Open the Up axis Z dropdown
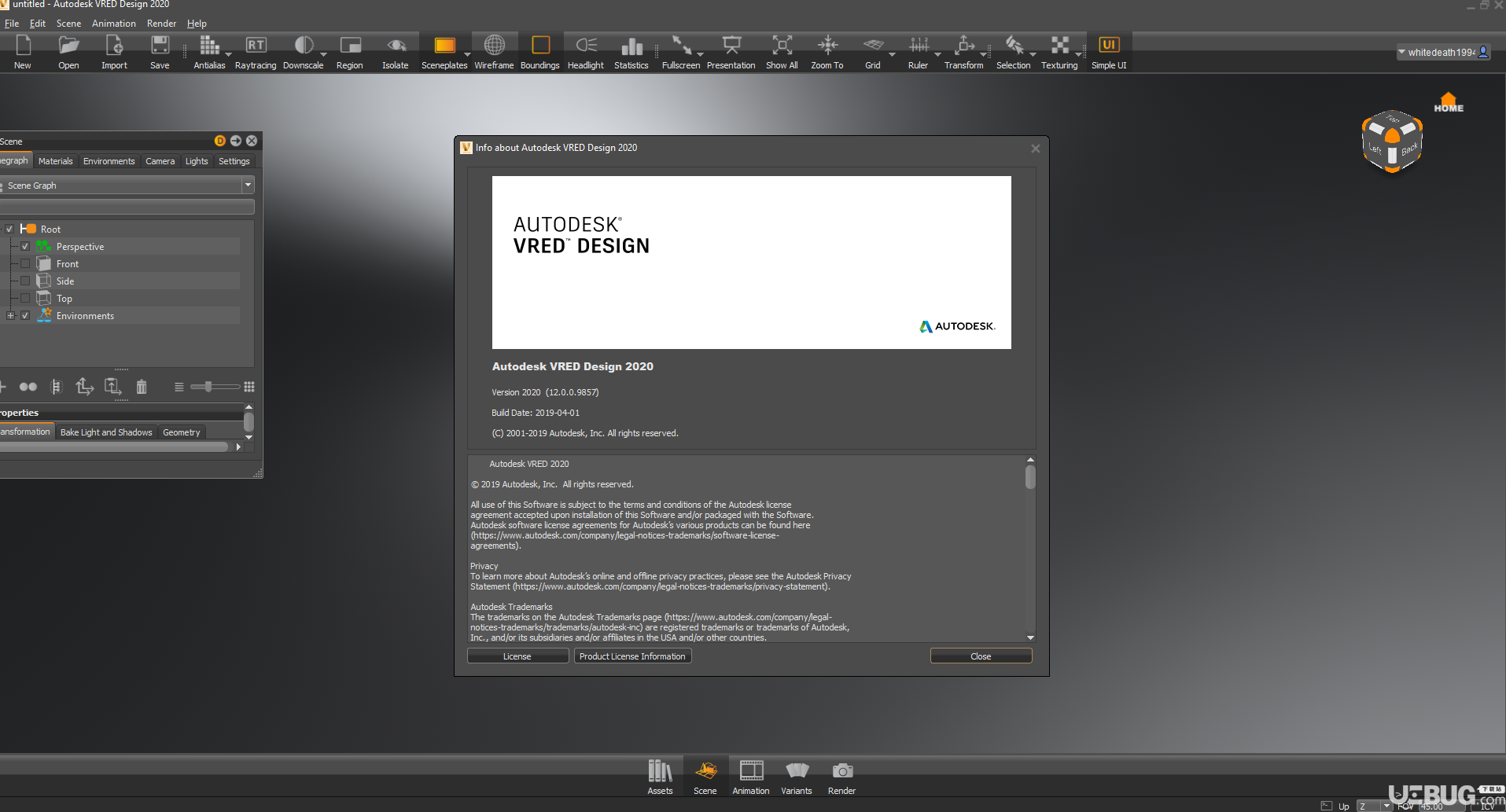This screenshot has height=812, width=1506. pos(1375,806)
